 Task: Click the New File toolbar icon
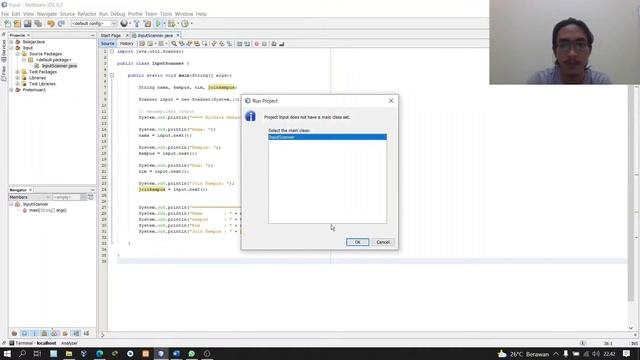point(7,24)
